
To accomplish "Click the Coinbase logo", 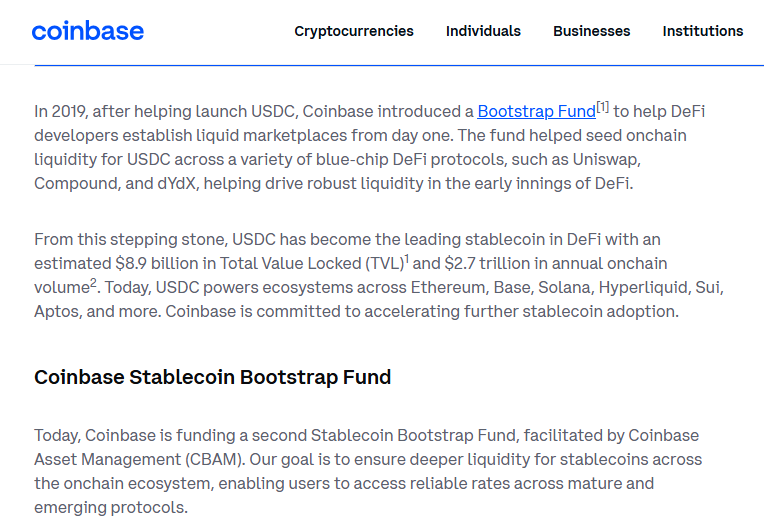I will point(88,31).
